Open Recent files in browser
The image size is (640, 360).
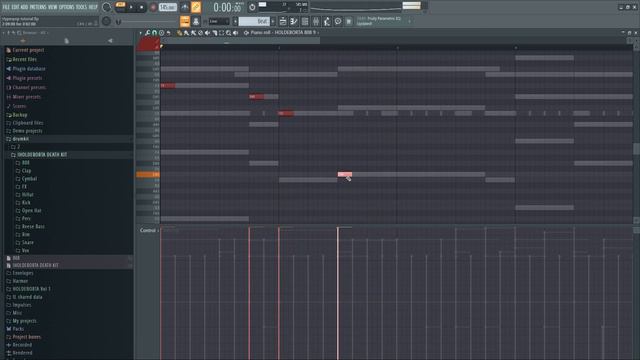pos(24,59)
